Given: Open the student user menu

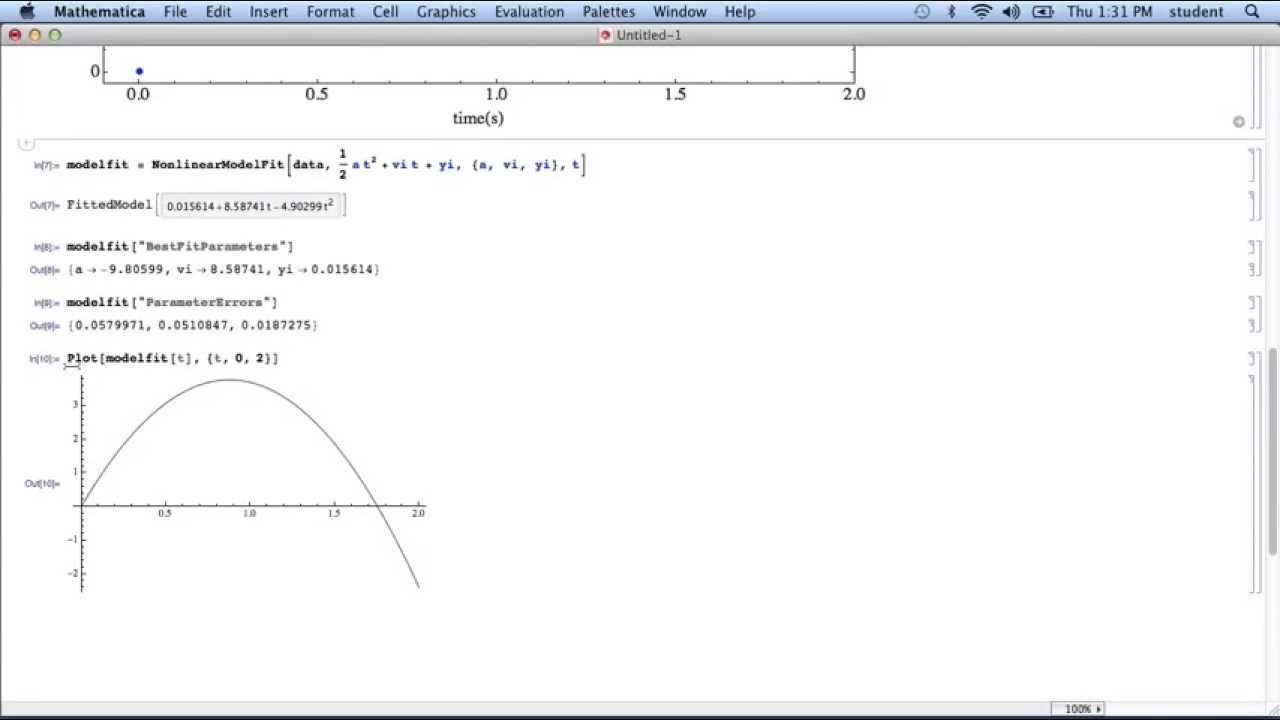Looking at the screenshot, I should tap(1196, 12).
